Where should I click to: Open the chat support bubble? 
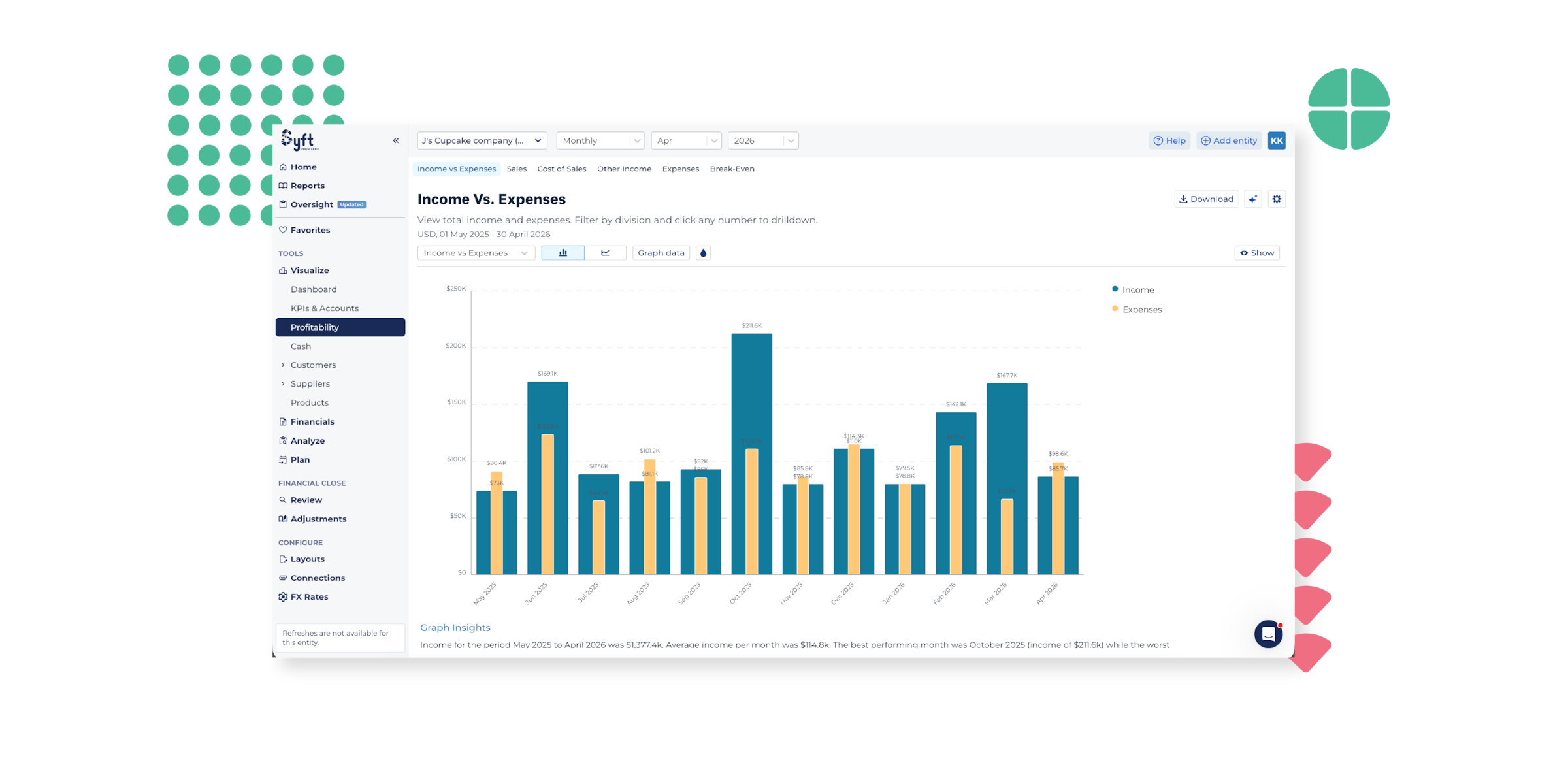pyautogui.click(x=1268, y=634)
